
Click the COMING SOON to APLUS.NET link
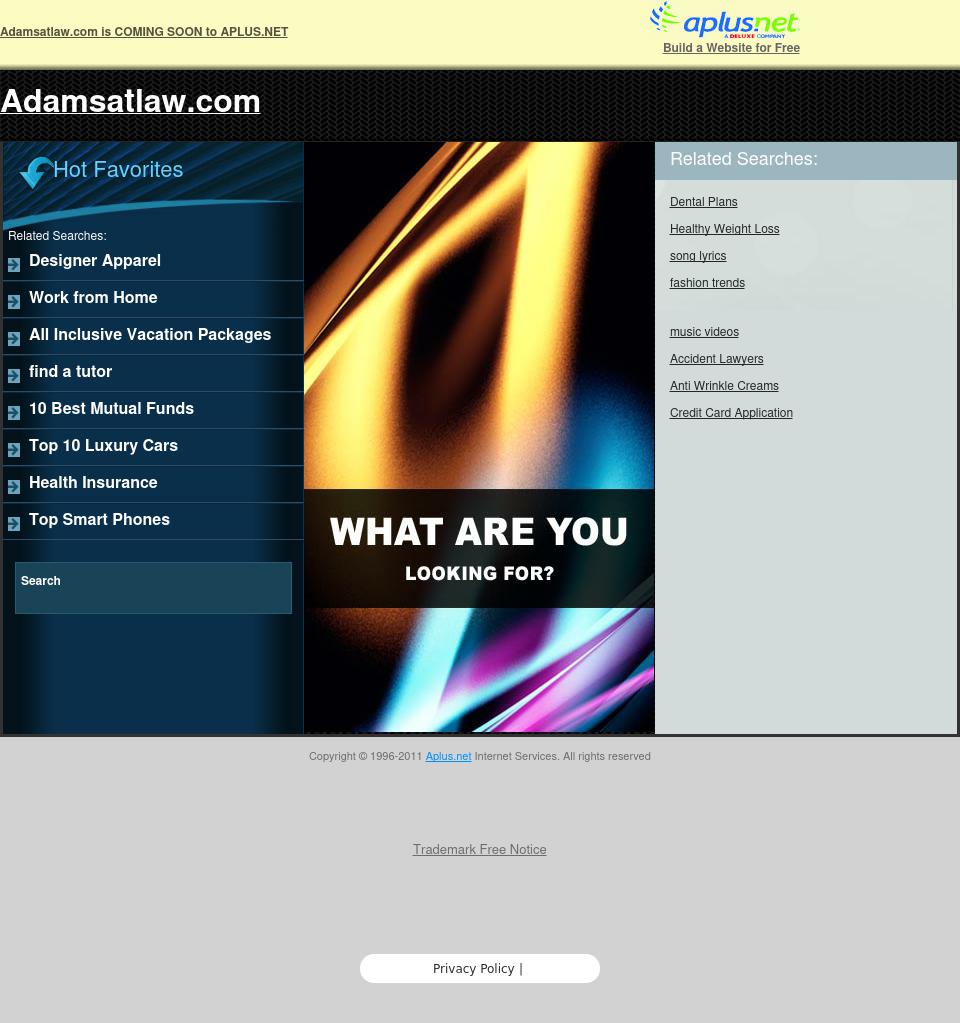tap(144, 32)
